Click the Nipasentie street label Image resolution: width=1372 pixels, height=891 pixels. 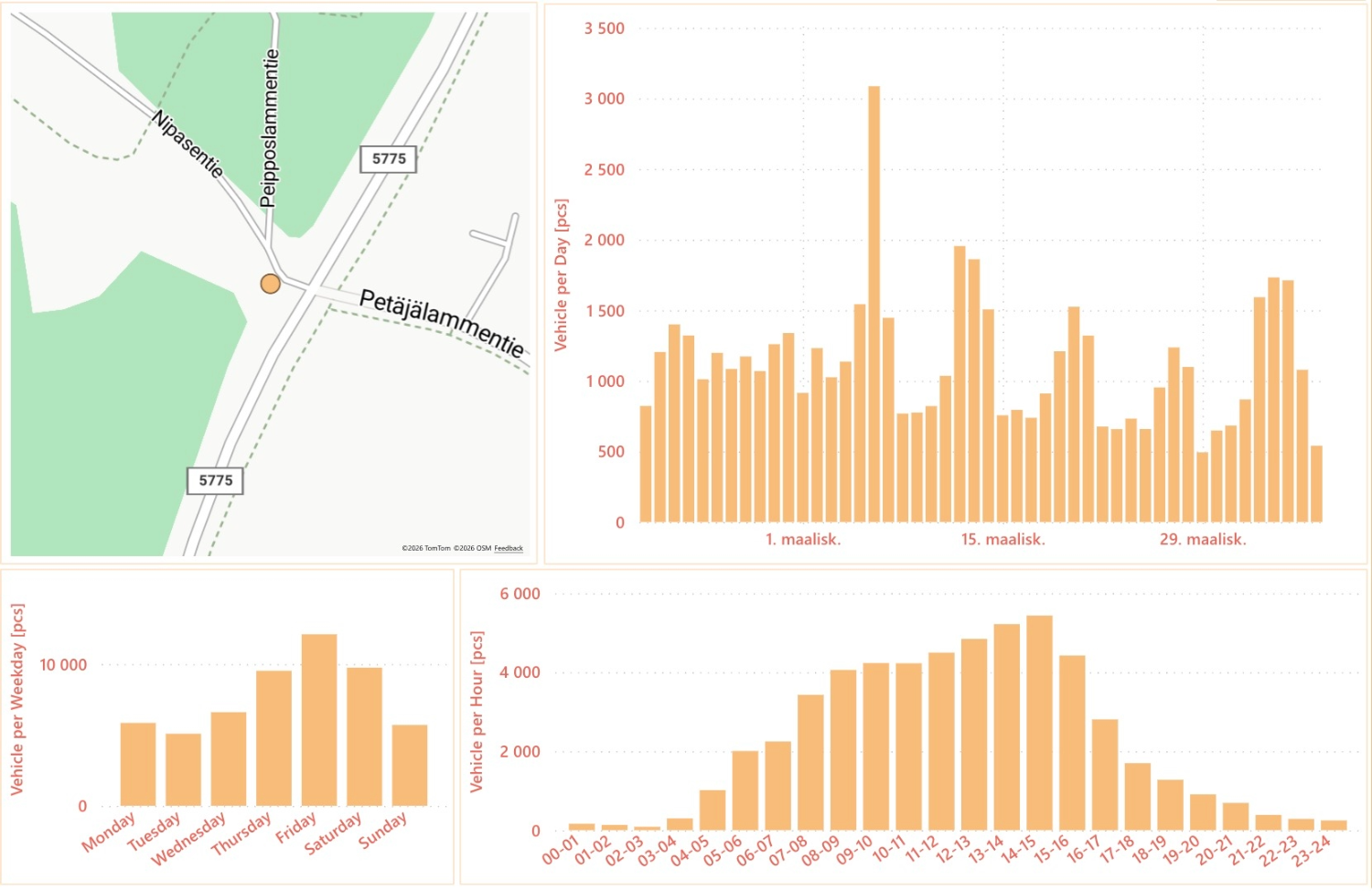tap(188, 144)
